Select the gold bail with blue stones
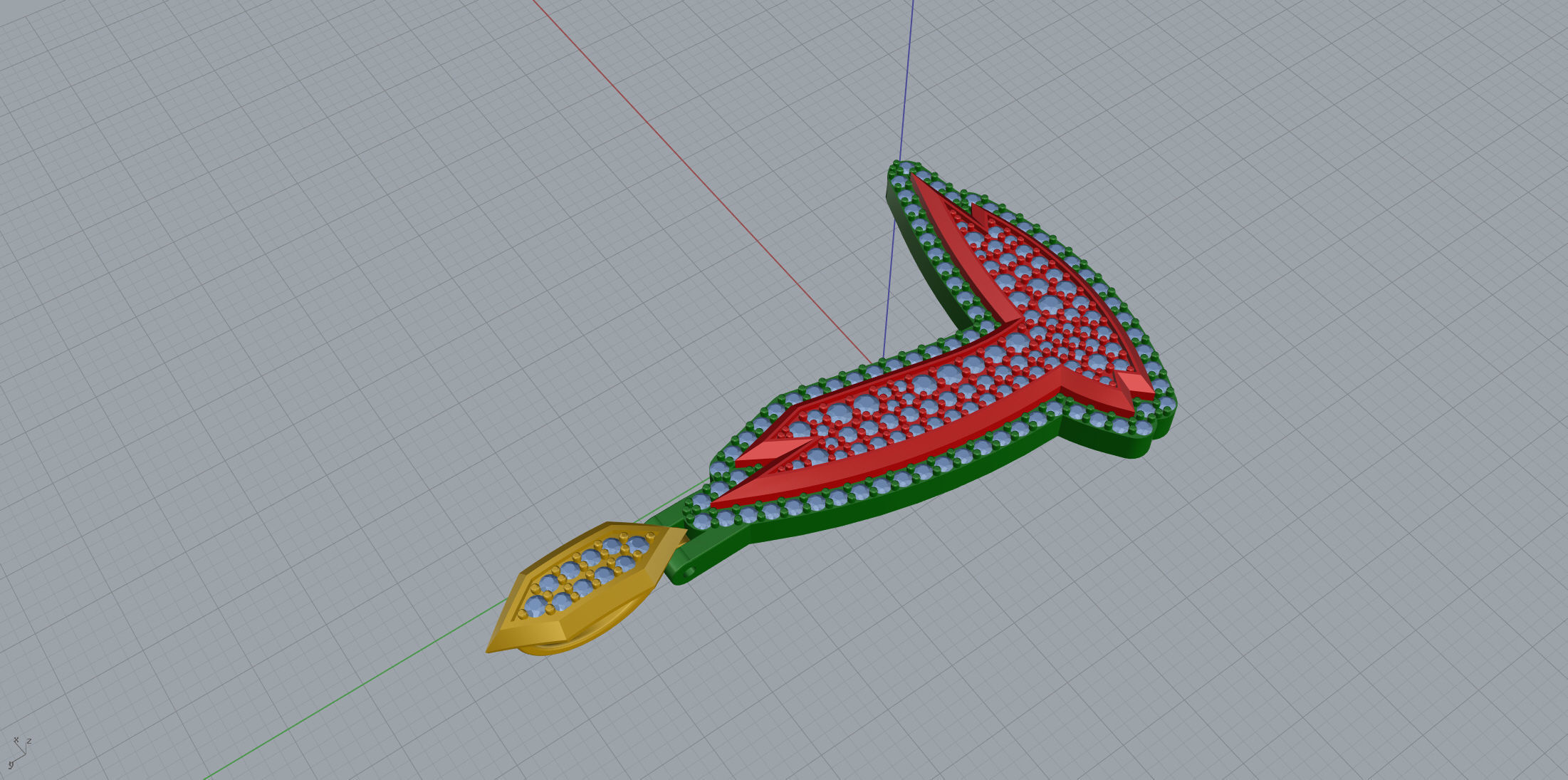Viewport: 1568px width, 780px height. tap(586, 588)
